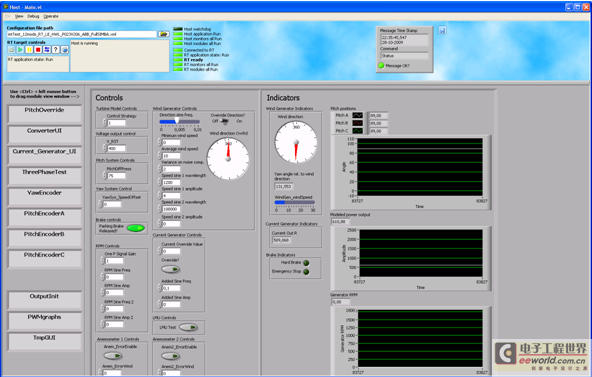Open the View menu

coord(19,16)
